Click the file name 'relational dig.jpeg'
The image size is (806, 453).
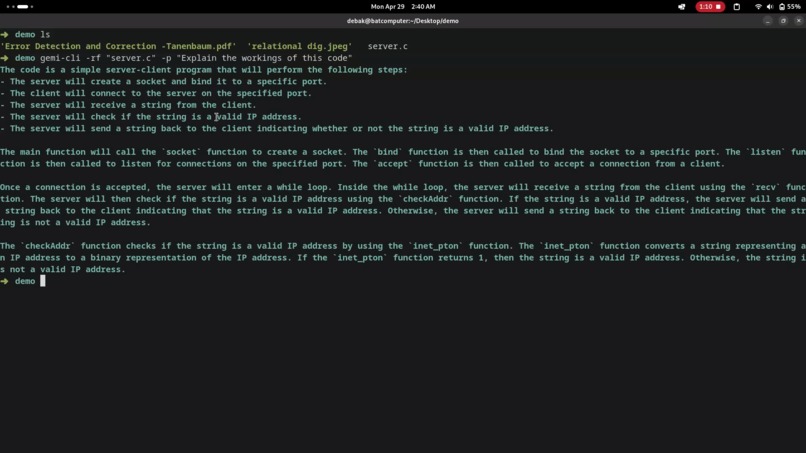[300, 46]
